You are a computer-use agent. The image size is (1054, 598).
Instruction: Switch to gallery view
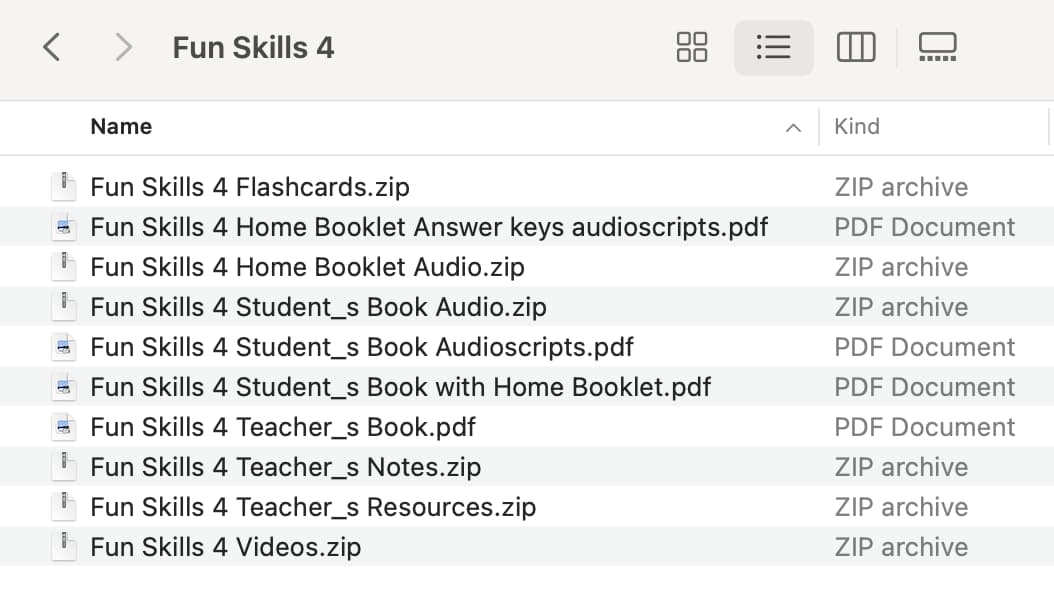pyautogui.click(x=938, y=48)
